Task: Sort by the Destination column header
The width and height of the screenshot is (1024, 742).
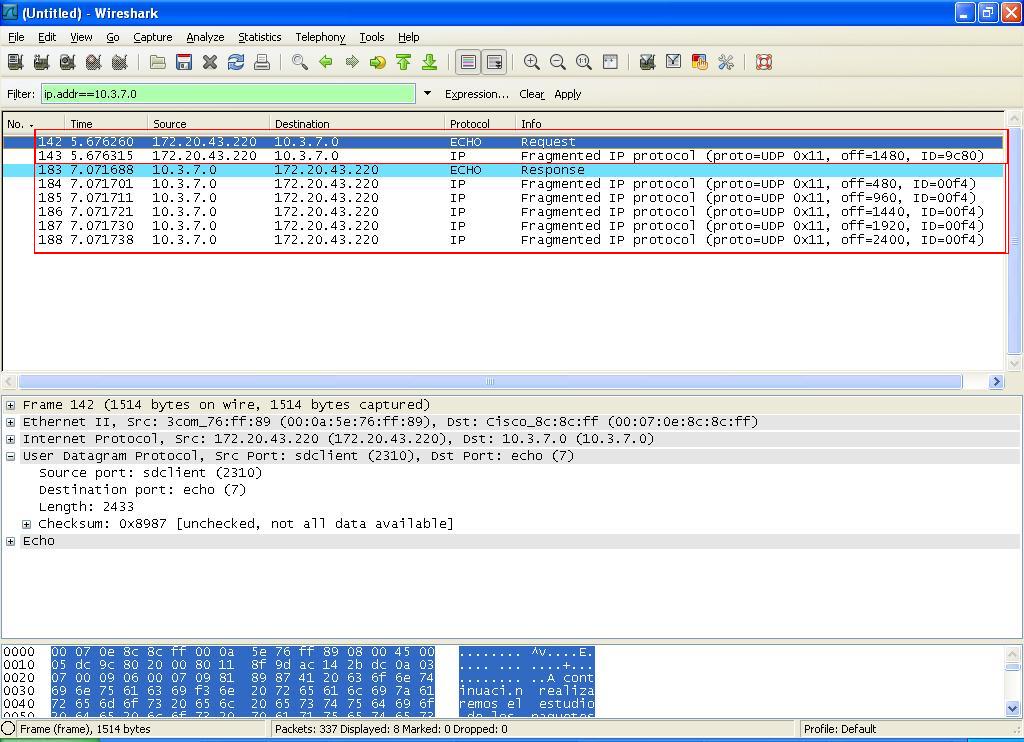Action: (357, 123)
